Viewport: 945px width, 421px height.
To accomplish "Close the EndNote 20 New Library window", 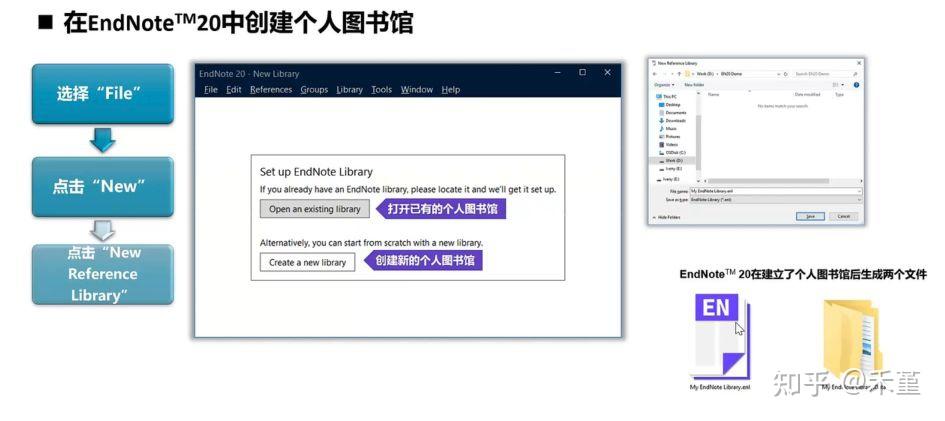I will click(x=608, y=72).
